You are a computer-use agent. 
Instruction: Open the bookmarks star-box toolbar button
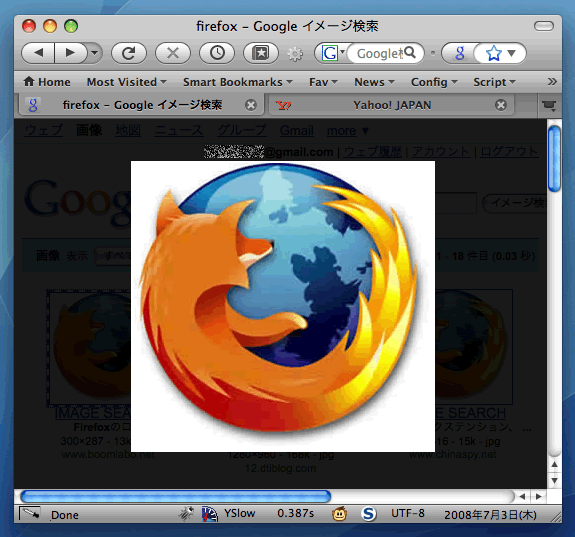coord(261,54)
